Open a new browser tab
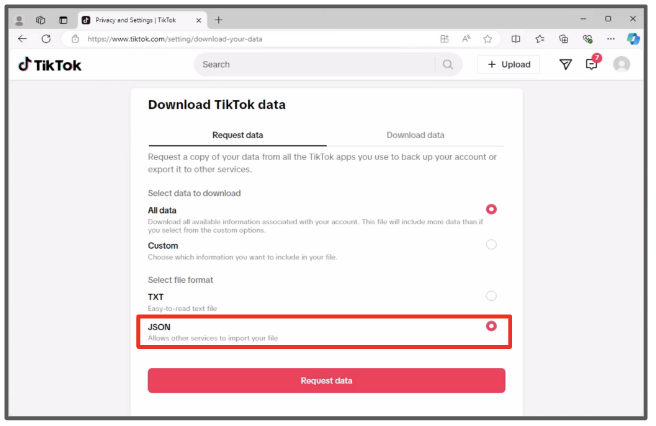This screenshot has width=656, height=426. (x=218, y=20)
